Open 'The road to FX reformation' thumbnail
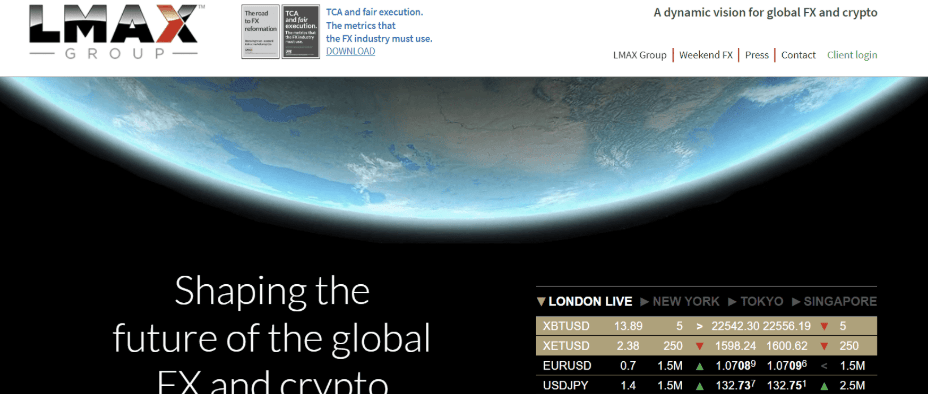This screenshot has height=394, width=928. (260, 31)
